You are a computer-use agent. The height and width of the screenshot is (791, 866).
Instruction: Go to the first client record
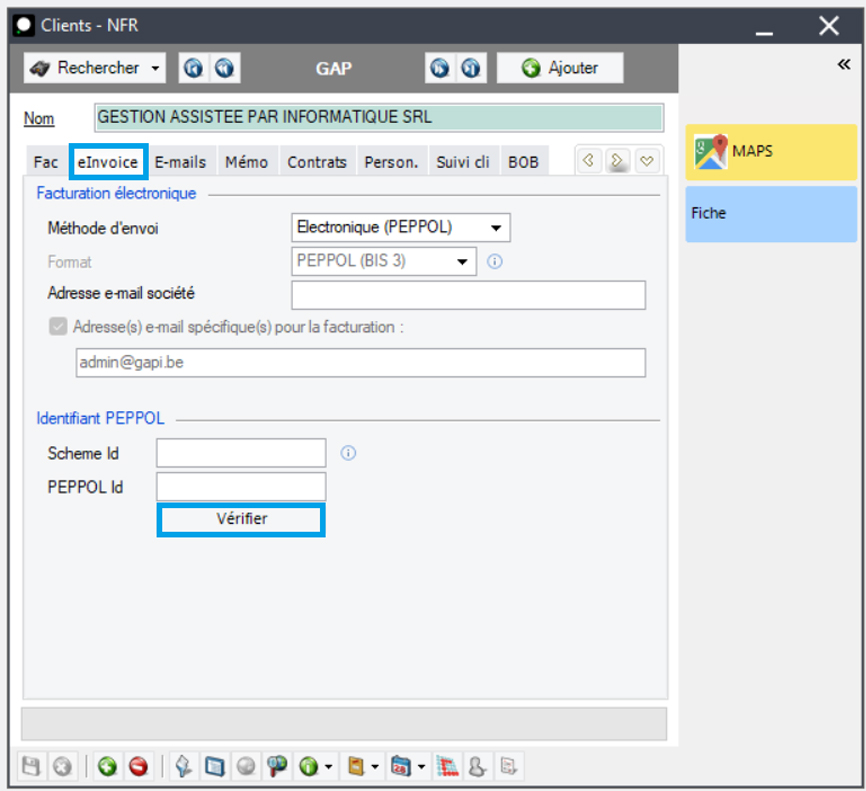194,68
